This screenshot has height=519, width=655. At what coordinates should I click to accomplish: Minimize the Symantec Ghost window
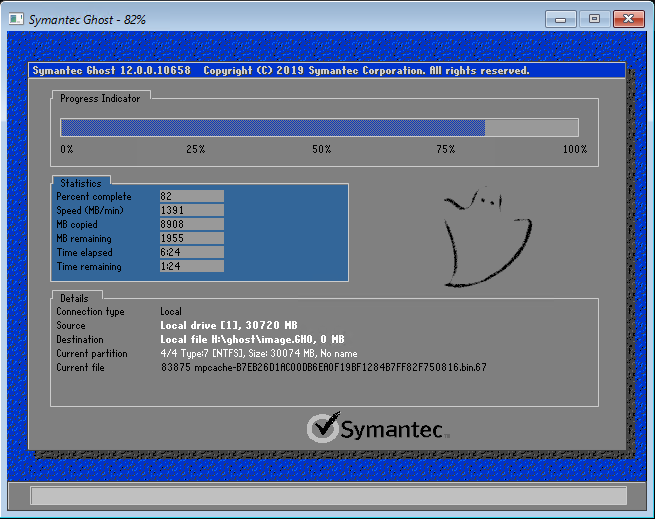point(561,19)
